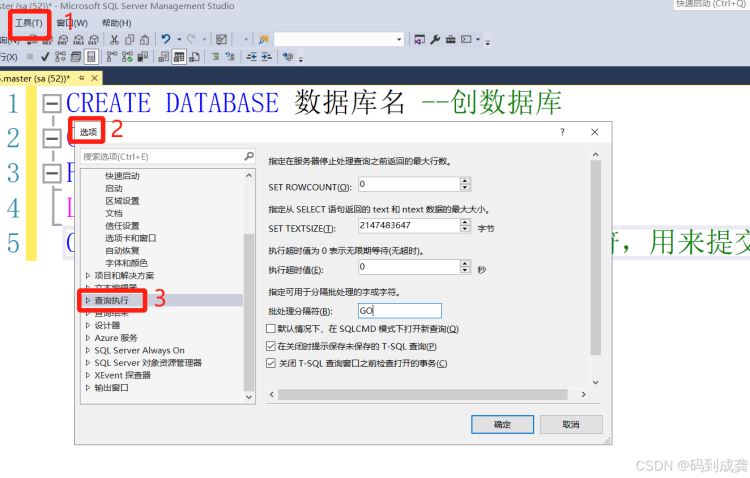This screenshot has height=478, width=750.
Task: Select 输出窗口 in options tree
Action: point(111,388)
